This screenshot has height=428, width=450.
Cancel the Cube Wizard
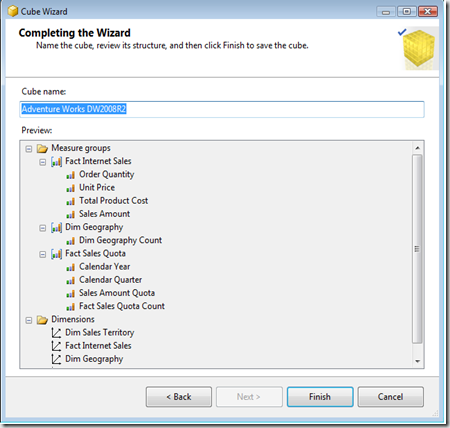391,397
